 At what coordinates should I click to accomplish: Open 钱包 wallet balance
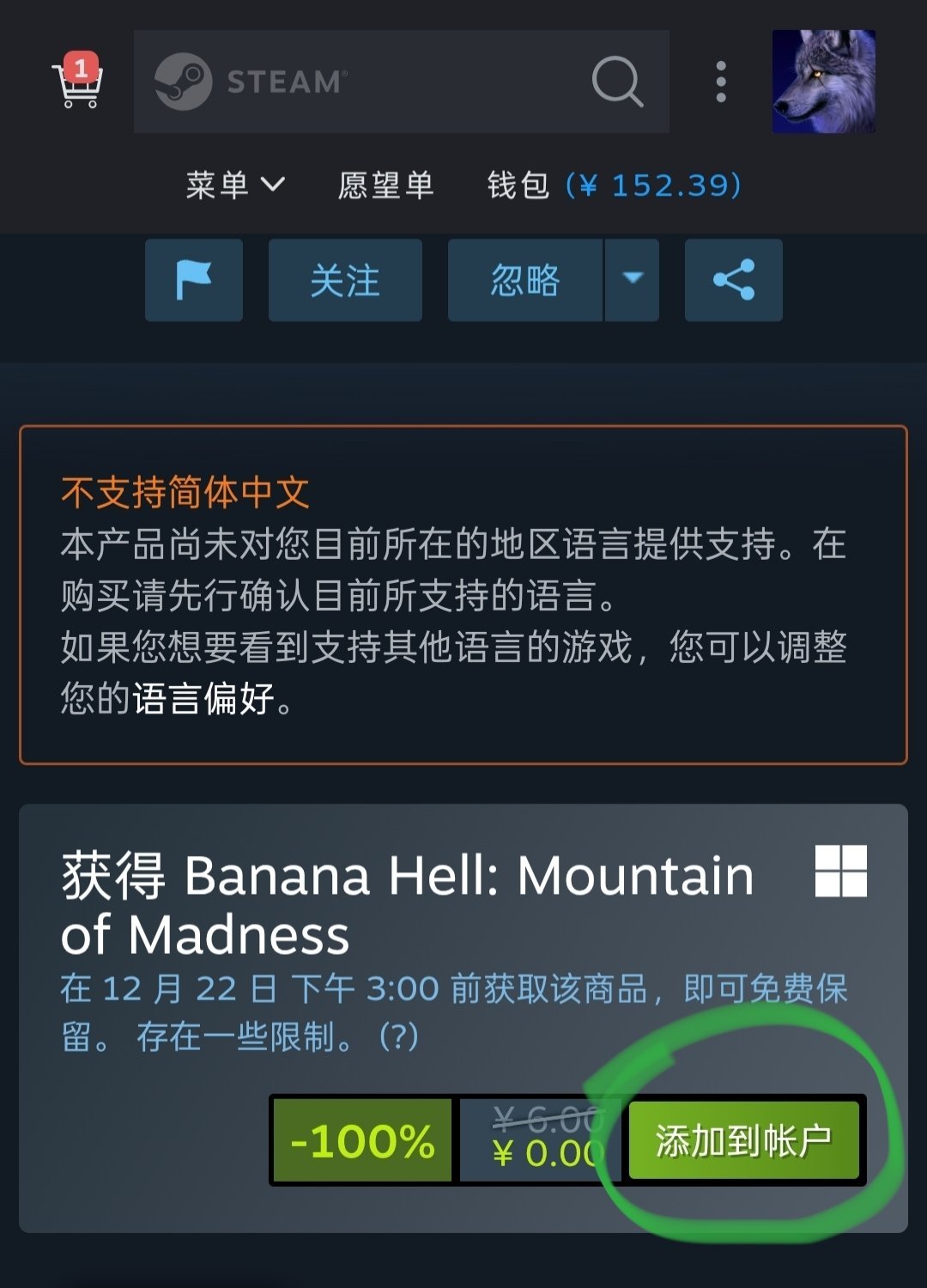[614, 185]
